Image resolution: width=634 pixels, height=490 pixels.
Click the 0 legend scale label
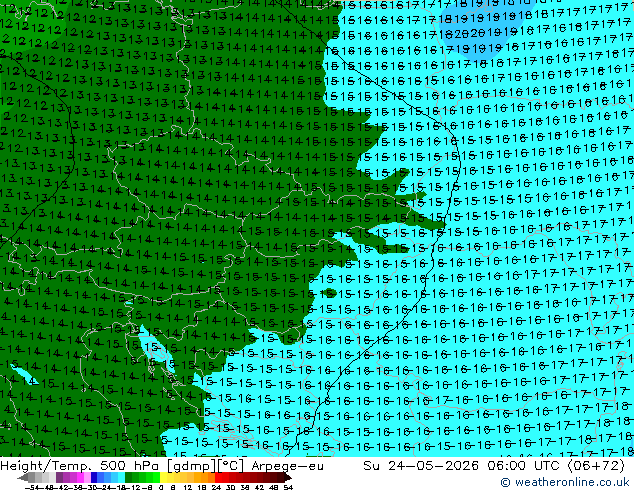tap(161, 487)
